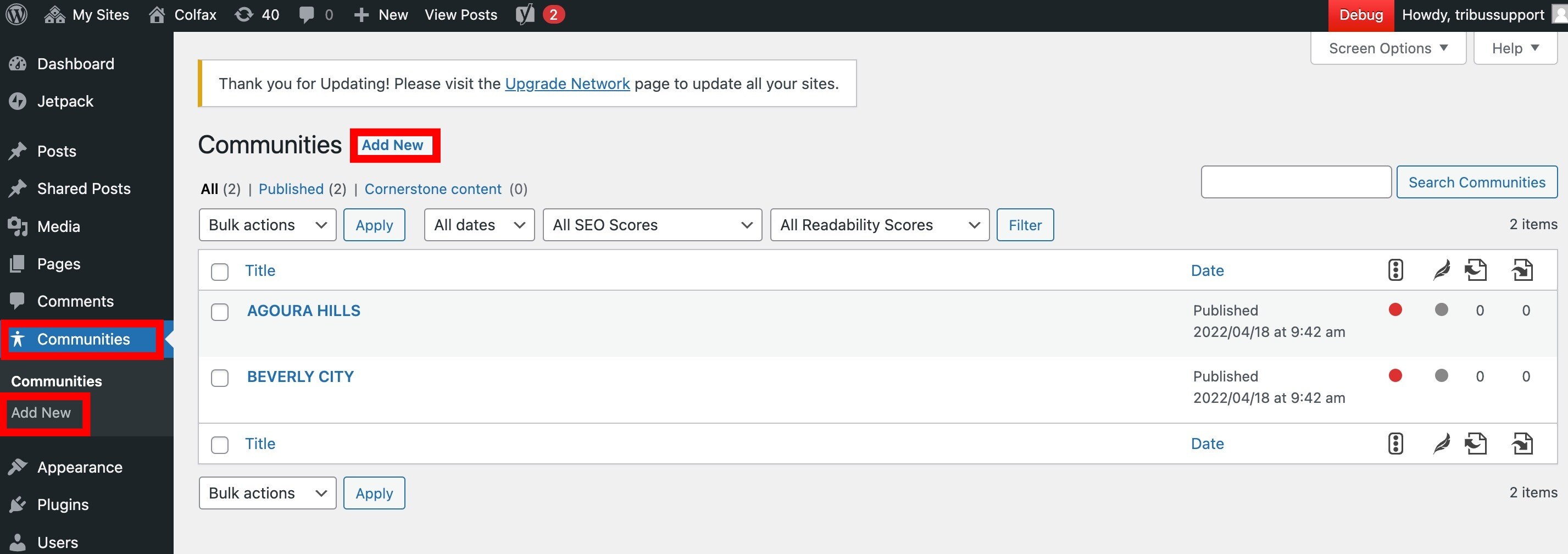Toggle select-all checkbox in table footer
This screenshot has height=554, width=1568.
220,445
